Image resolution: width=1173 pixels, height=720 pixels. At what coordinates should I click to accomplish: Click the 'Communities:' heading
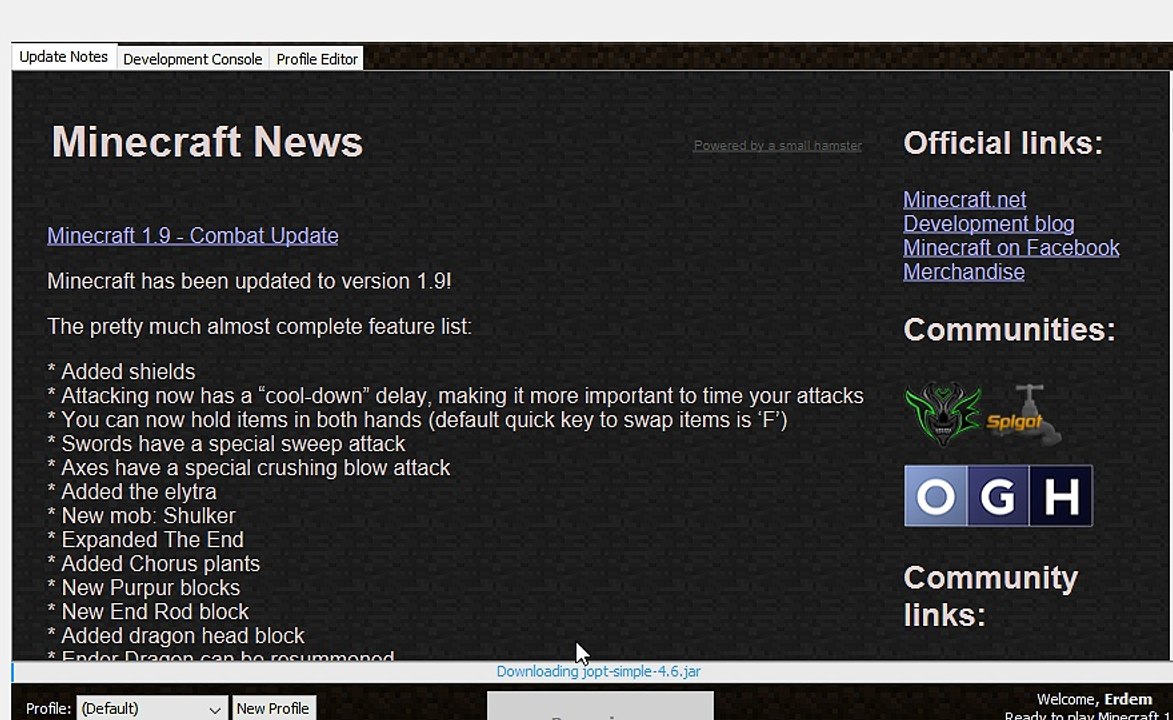(1009, 329)
